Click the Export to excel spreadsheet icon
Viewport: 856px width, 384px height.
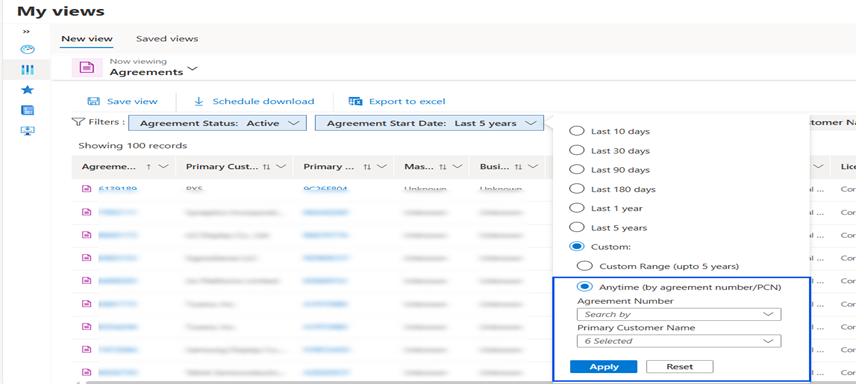click(355, 101)
